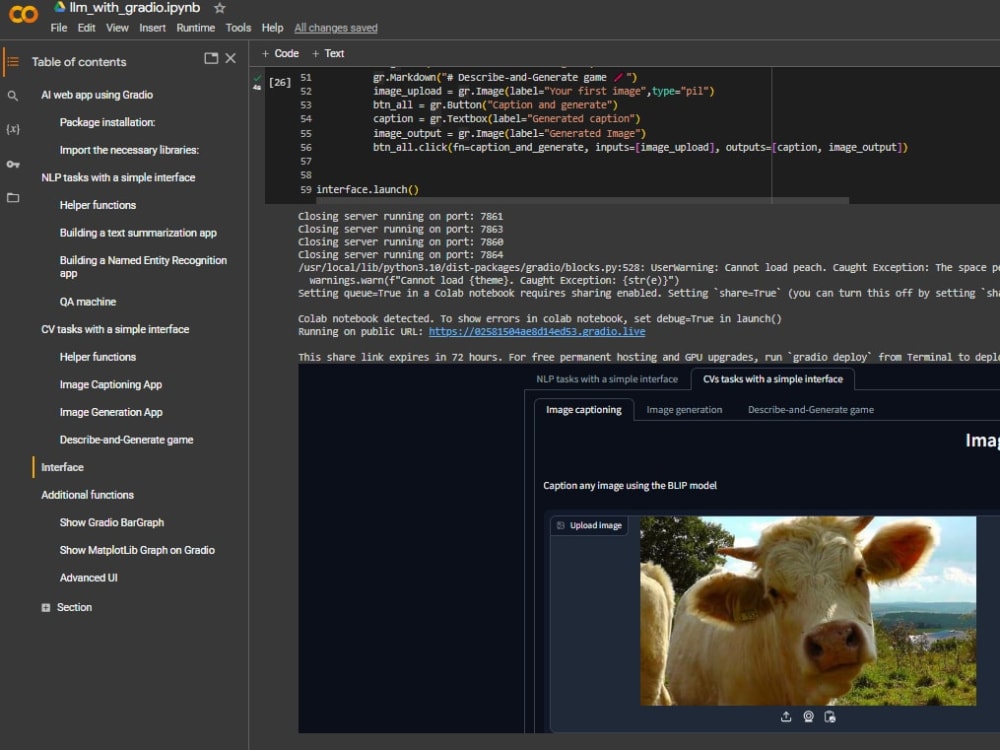Screen dimensions: 1000x750
Task: Jump to CV tasks with a simple interface heading
Action: (115, 329)
